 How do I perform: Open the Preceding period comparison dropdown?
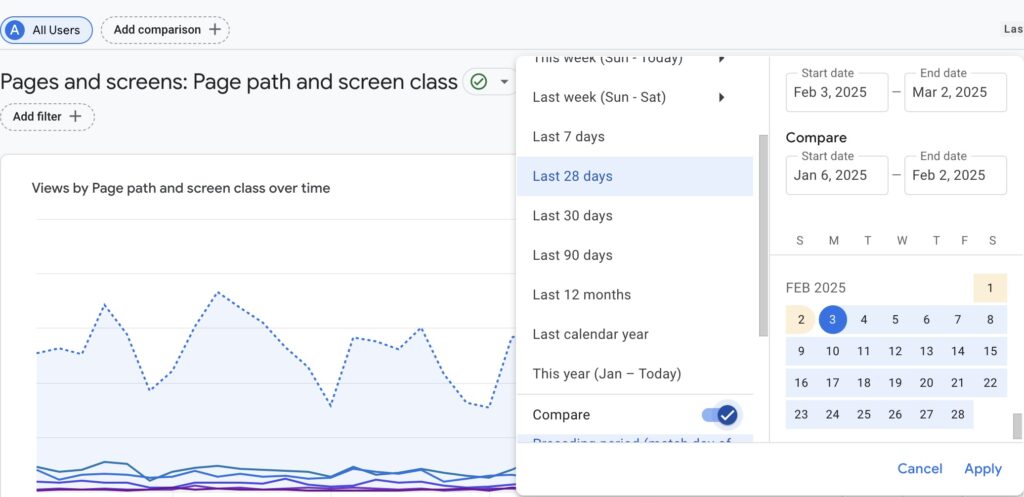pos(635,439)
